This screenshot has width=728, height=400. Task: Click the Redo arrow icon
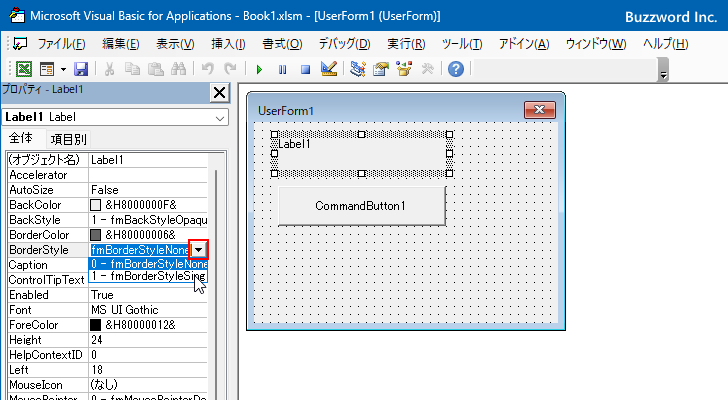point(230,69)
